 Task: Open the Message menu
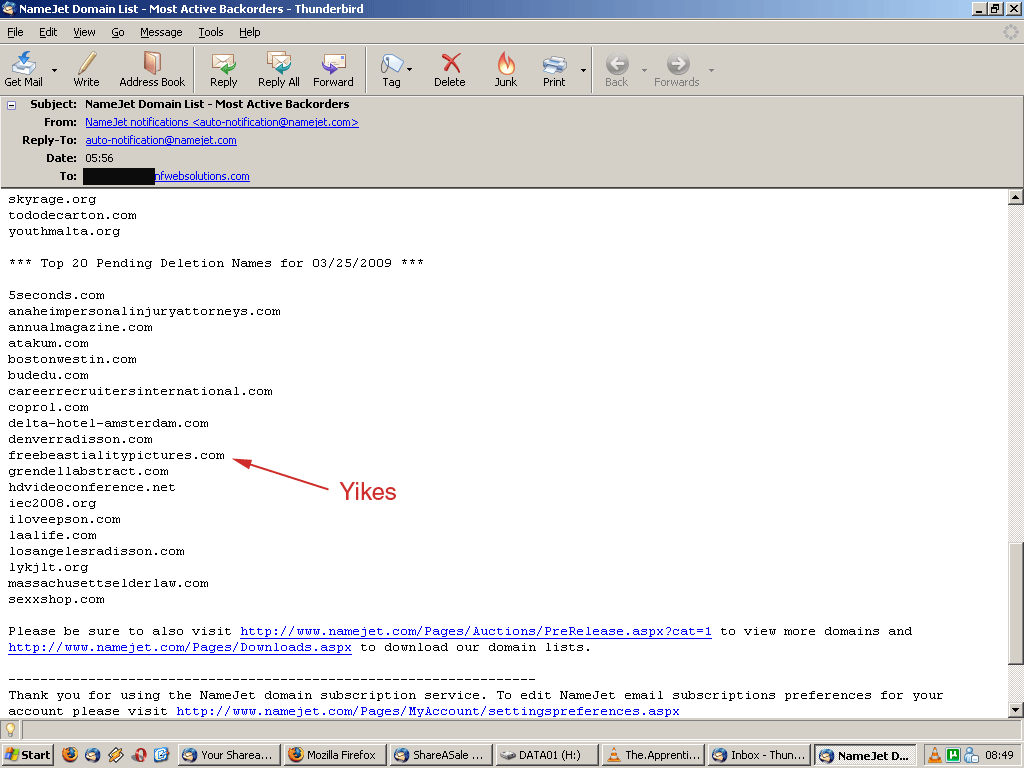161,32
